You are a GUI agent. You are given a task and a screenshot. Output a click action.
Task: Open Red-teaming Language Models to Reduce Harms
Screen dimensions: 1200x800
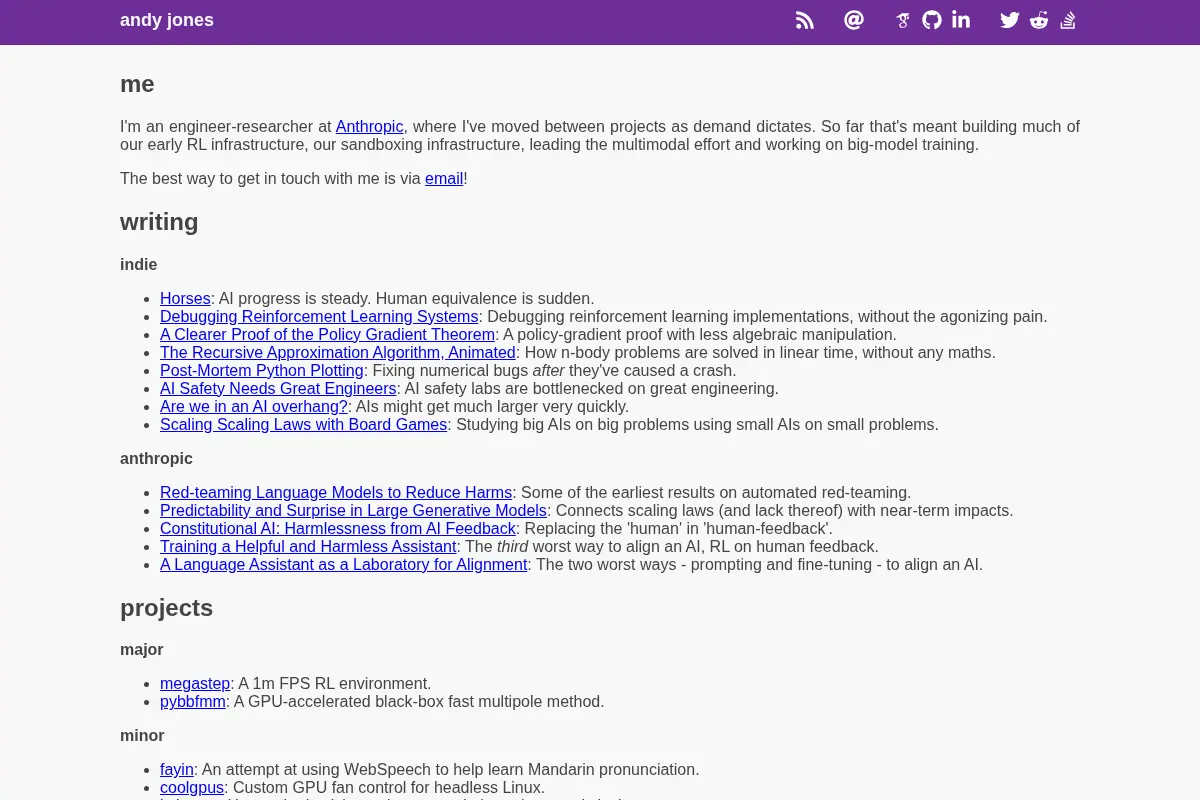tap(336, 493)
